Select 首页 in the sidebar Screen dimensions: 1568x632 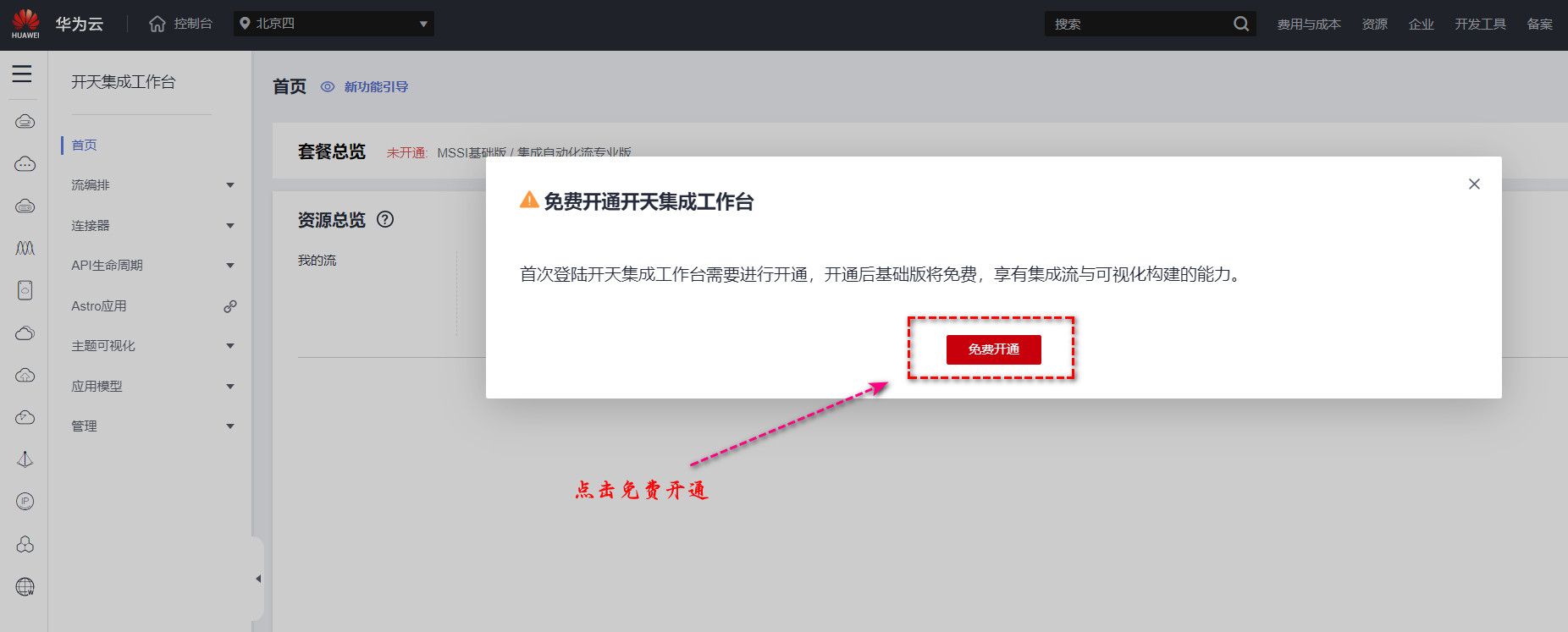tap(84, 146)
